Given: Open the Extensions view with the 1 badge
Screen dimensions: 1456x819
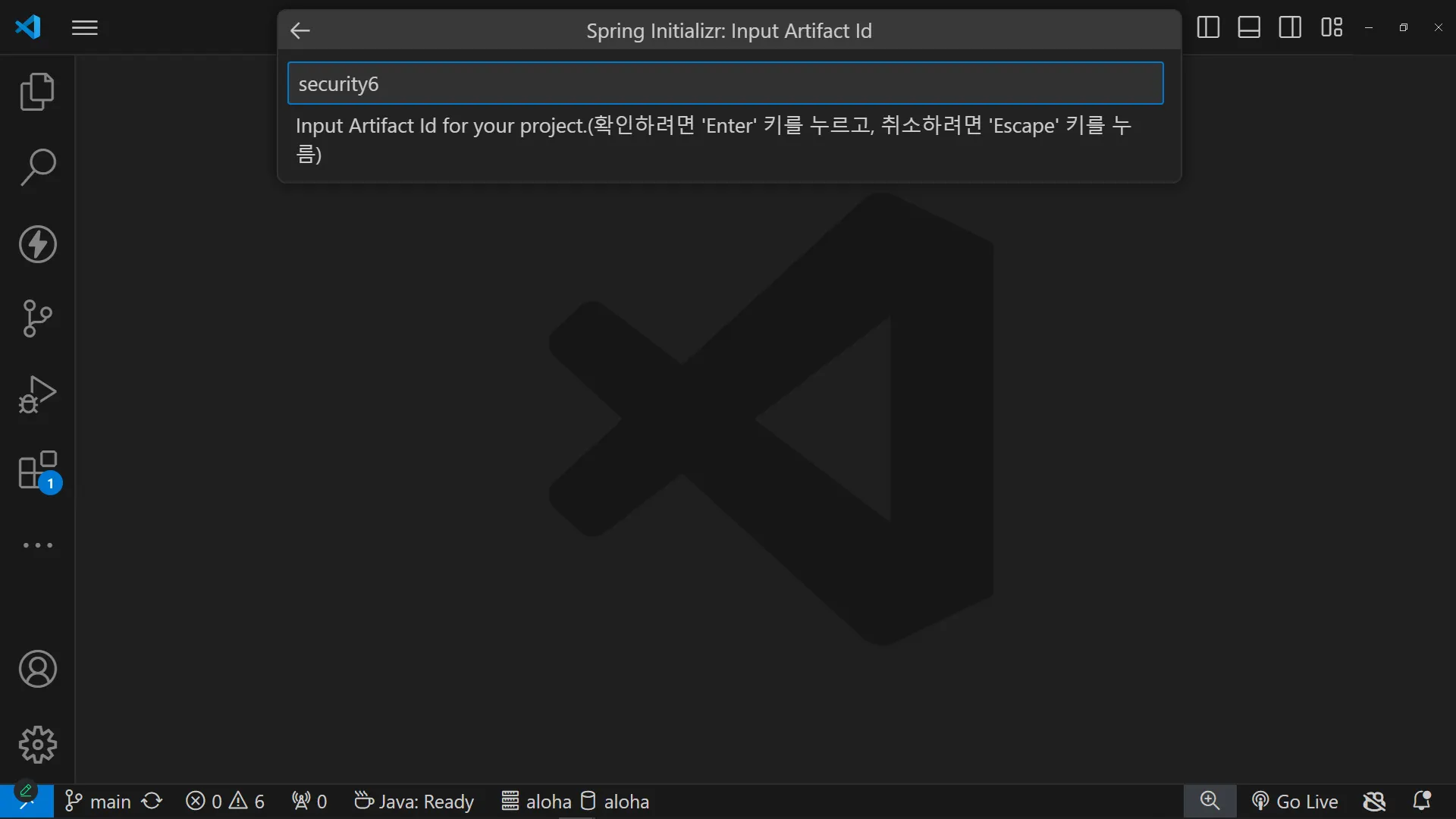Looking at the screenshot, I should click(x=37, y=471).
